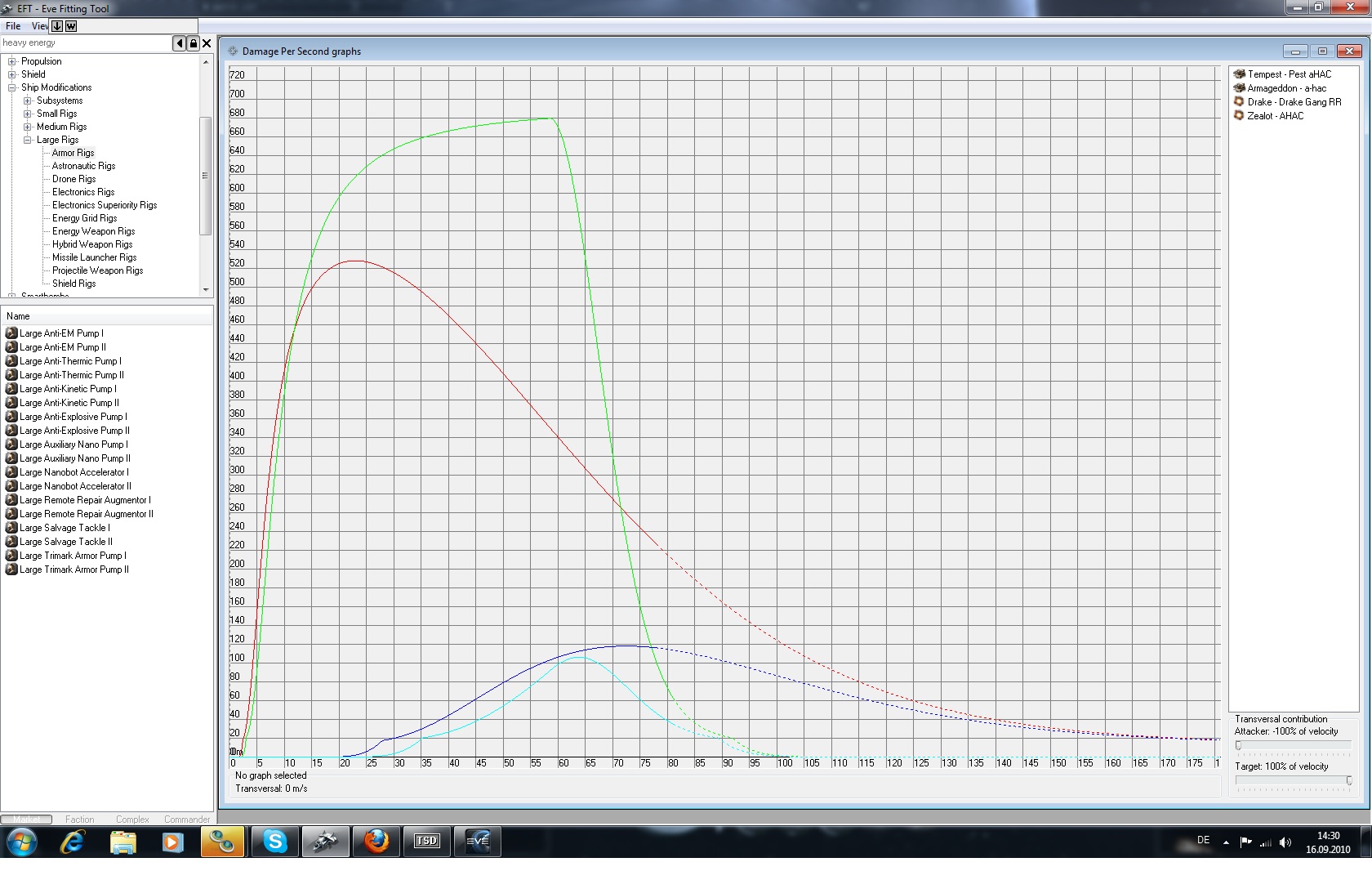Select Missile Launcher Rigs in the tree
The height and width of the screenshot is (889, 1372).
coord(95,257)
